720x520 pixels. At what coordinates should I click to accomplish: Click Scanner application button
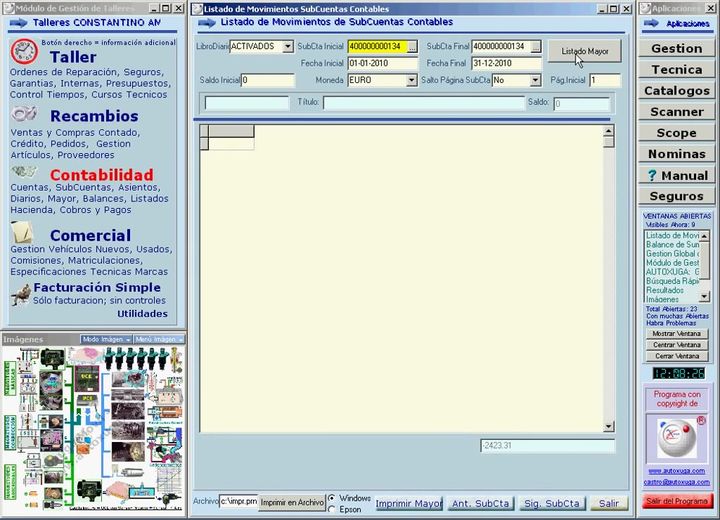(676, 112)
